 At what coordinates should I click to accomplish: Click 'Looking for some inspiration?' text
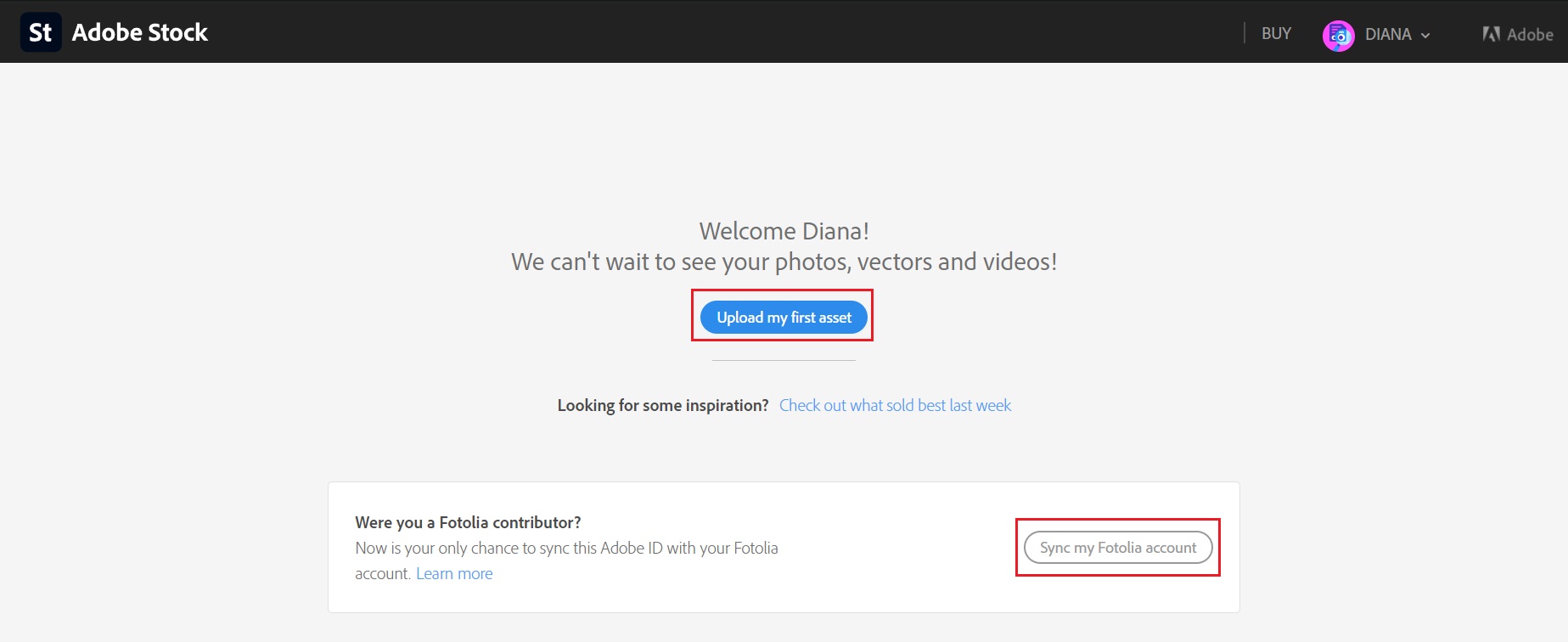point(663,405)
